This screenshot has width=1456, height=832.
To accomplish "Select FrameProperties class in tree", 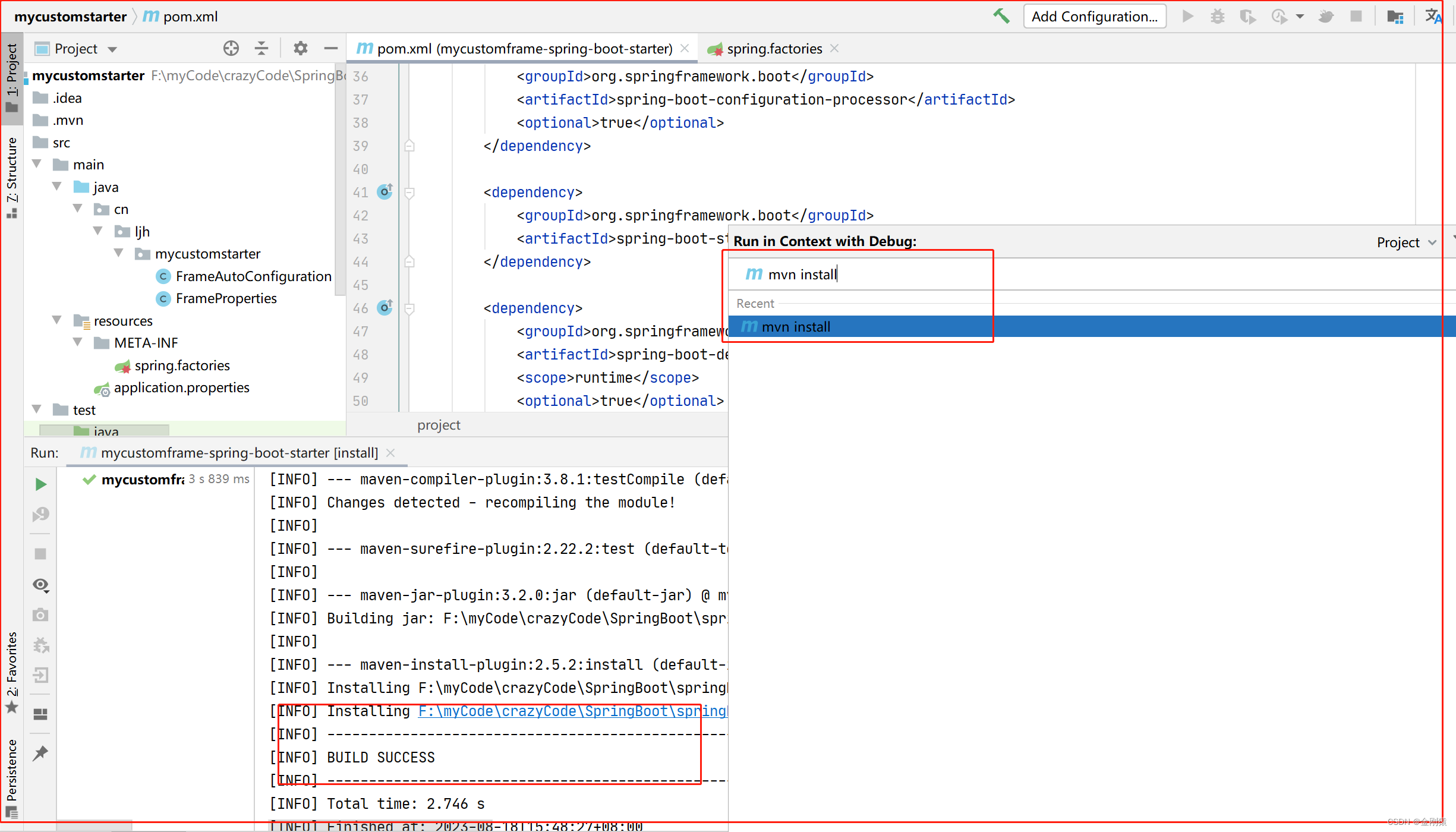I will [x=216, y=298].
